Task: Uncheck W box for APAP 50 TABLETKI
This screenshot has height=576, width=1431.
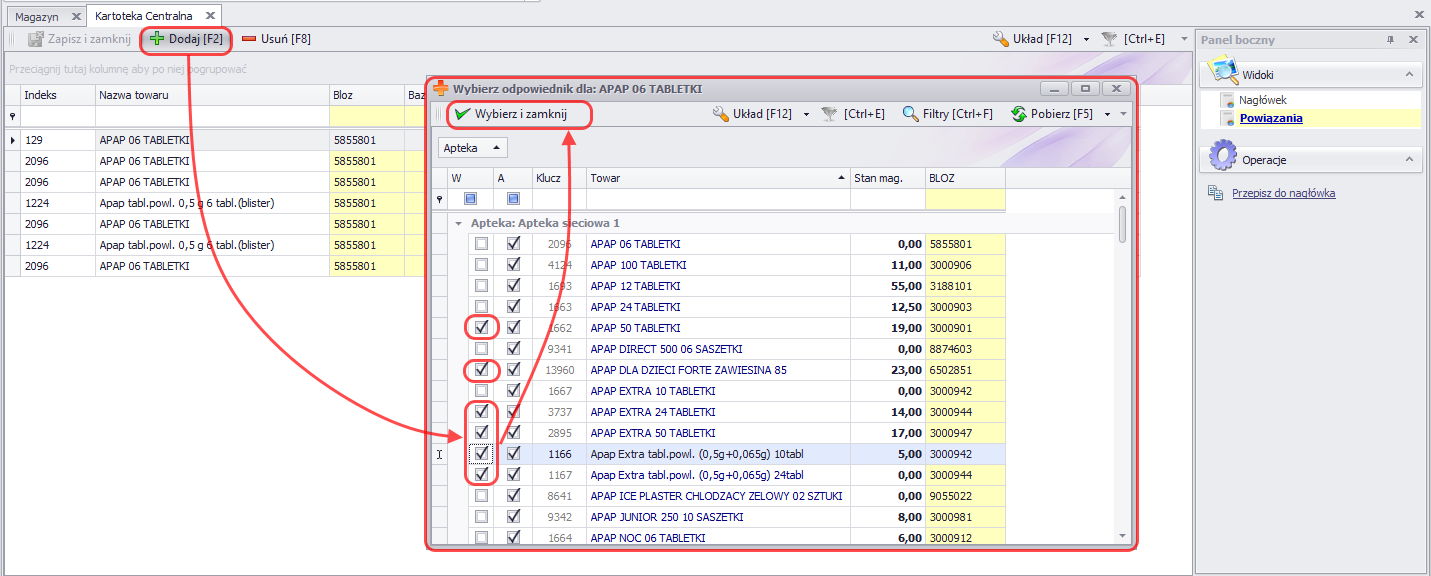Action: (x=481, y=327)
